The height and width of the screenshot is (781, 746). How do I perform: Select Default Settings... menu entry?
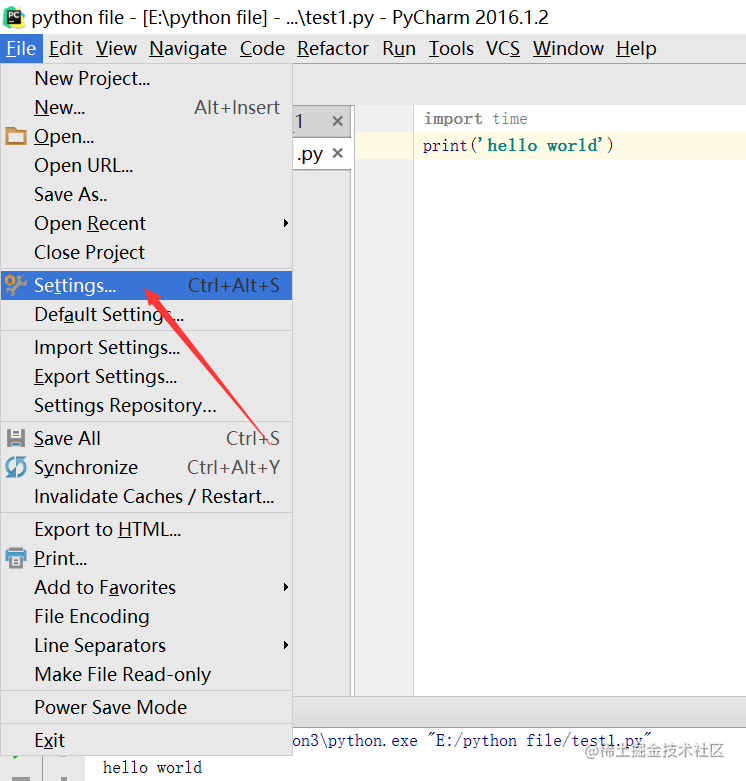(146, 314)
